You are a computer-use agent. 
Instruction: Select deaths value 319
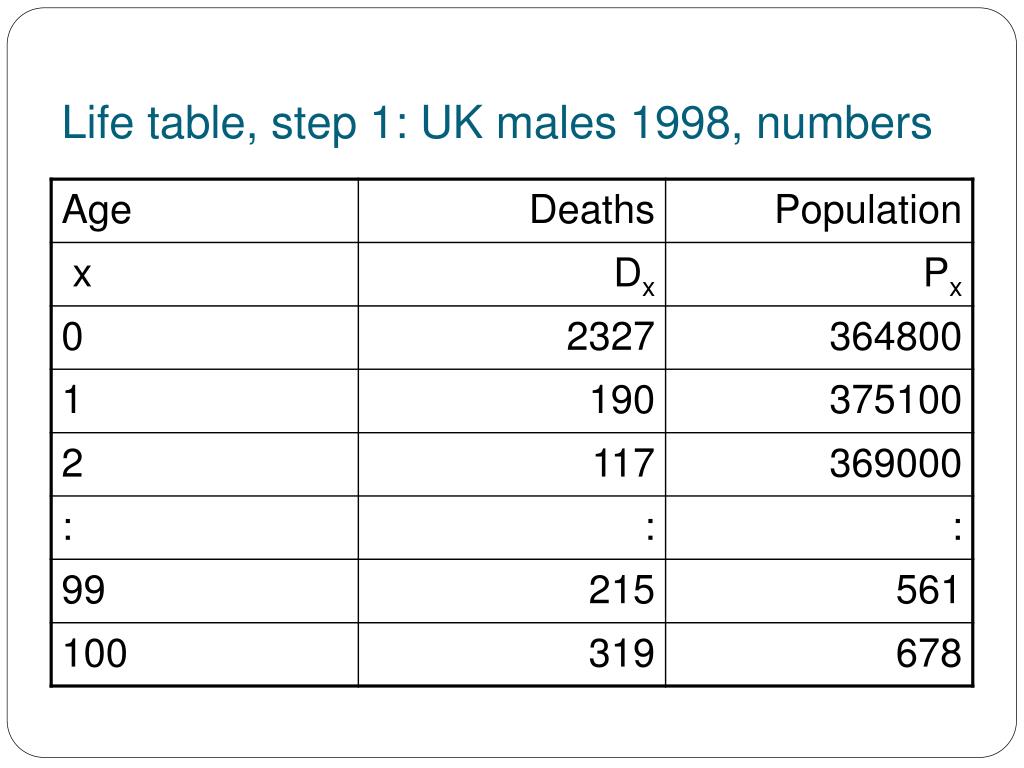coord(621,653)
